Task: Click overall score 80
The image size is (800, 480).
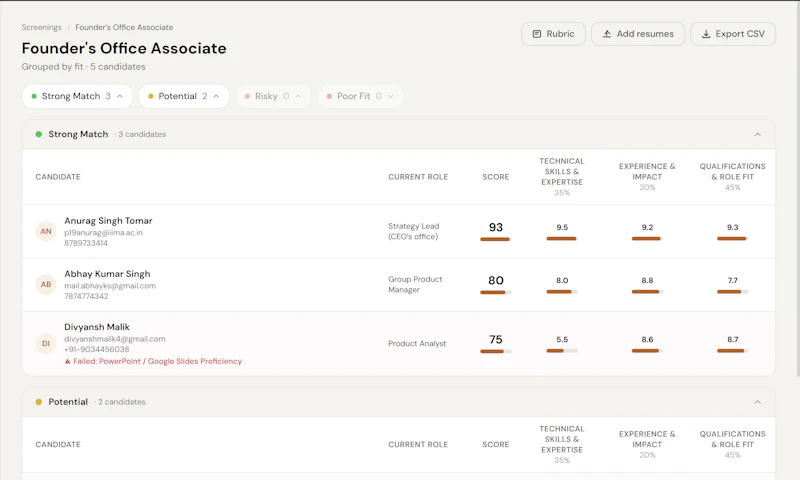Action: click(496, 280)
